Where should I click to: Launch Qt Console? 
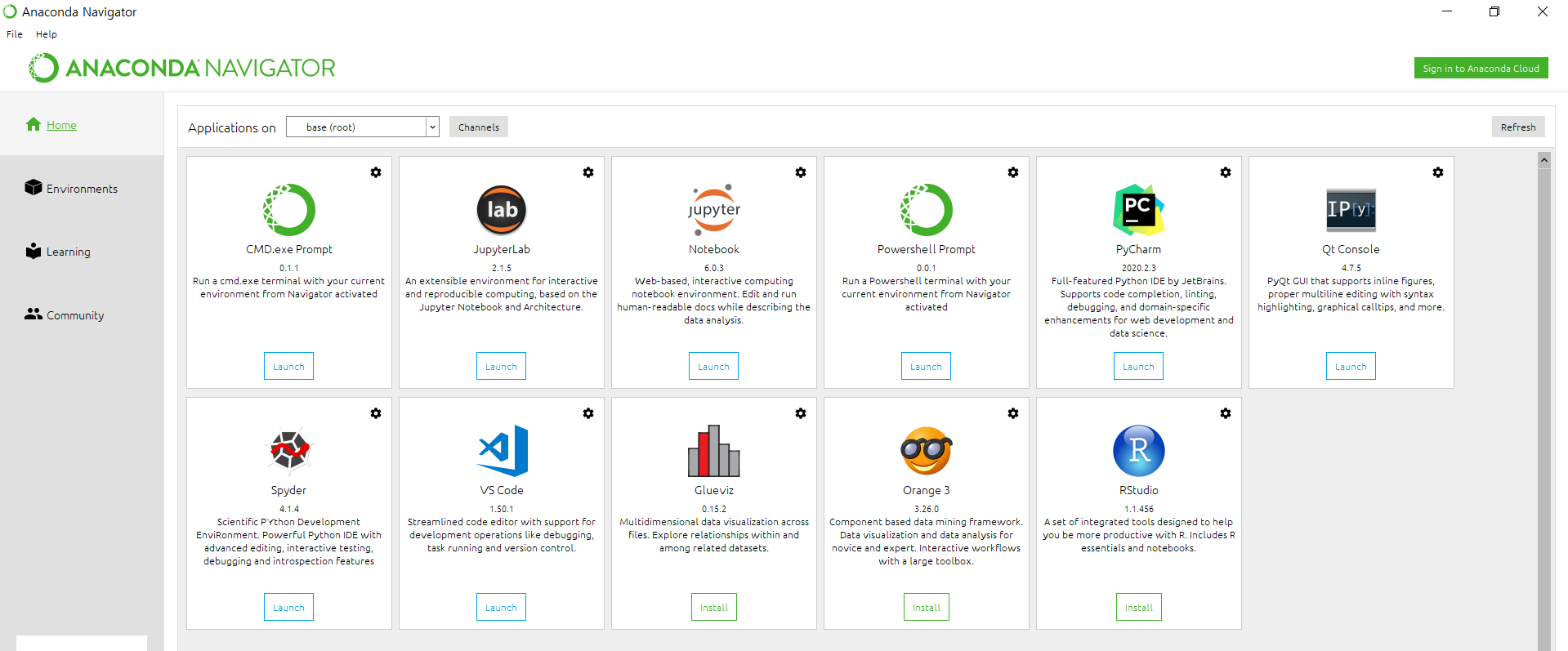pyautogui.click(x=1351, y=366)
